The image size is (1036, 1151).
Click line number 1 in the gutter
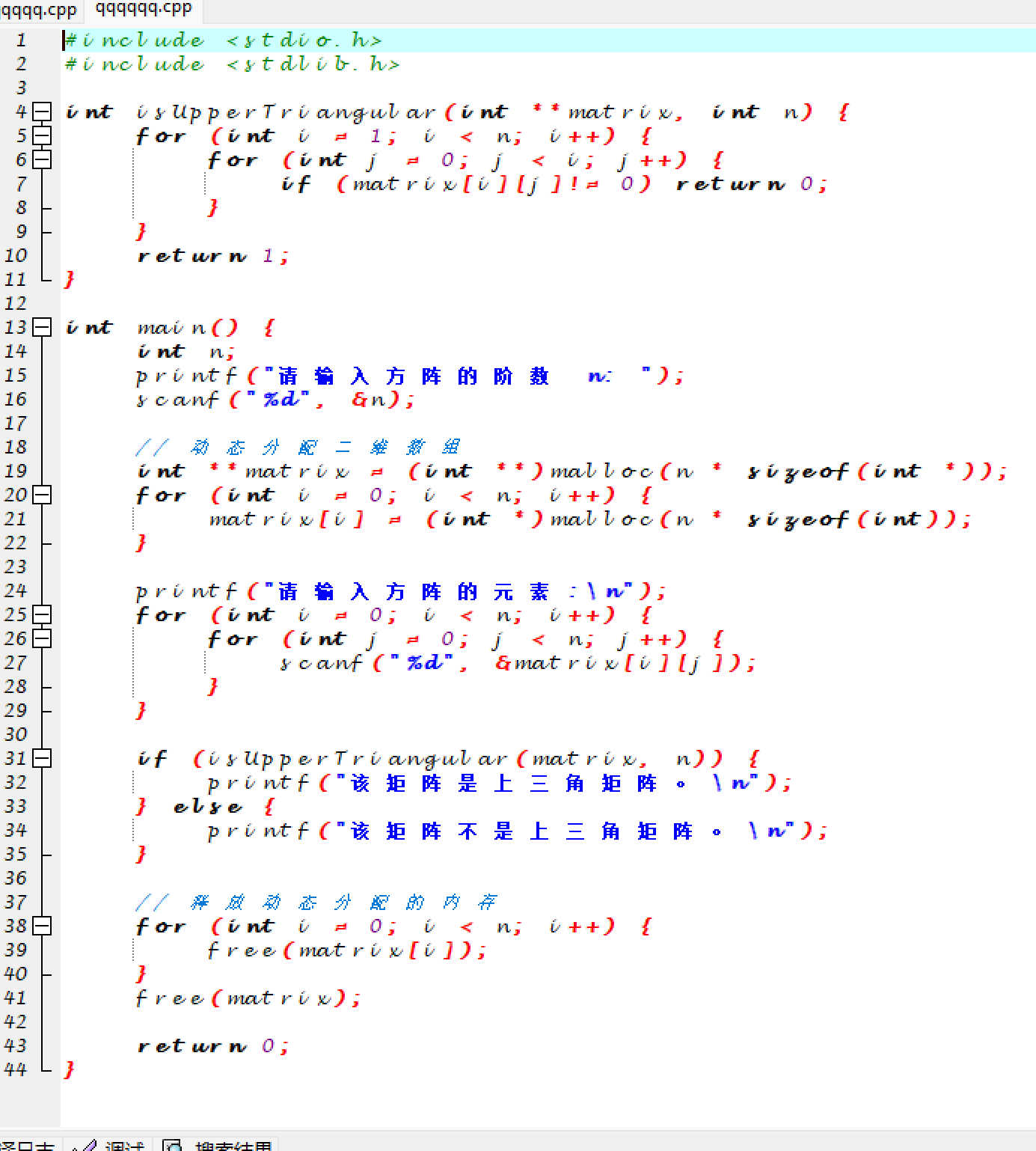(21, 40)
